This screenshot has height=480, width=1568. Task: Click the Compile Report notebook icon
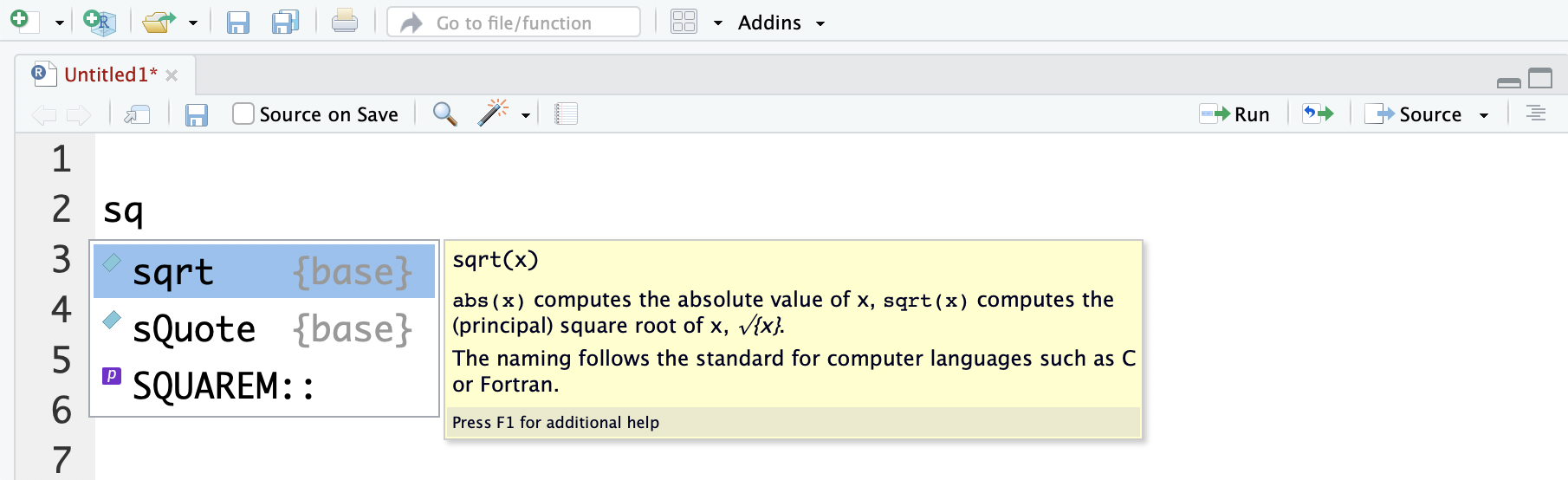tap(566, 114)
